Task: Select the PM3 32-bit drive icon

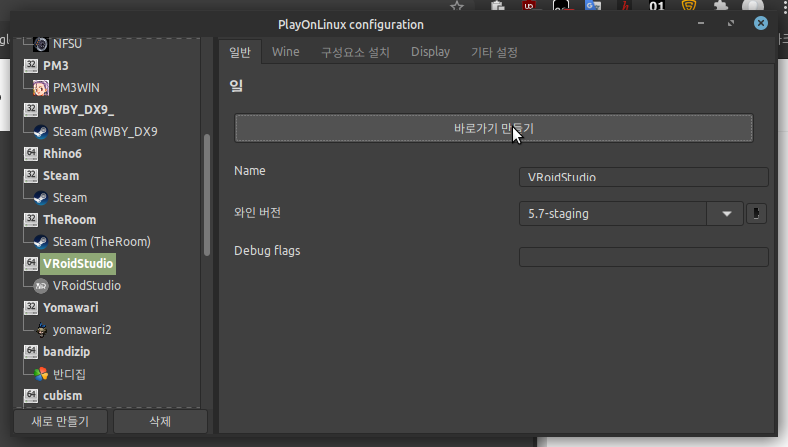Action: 31,65
